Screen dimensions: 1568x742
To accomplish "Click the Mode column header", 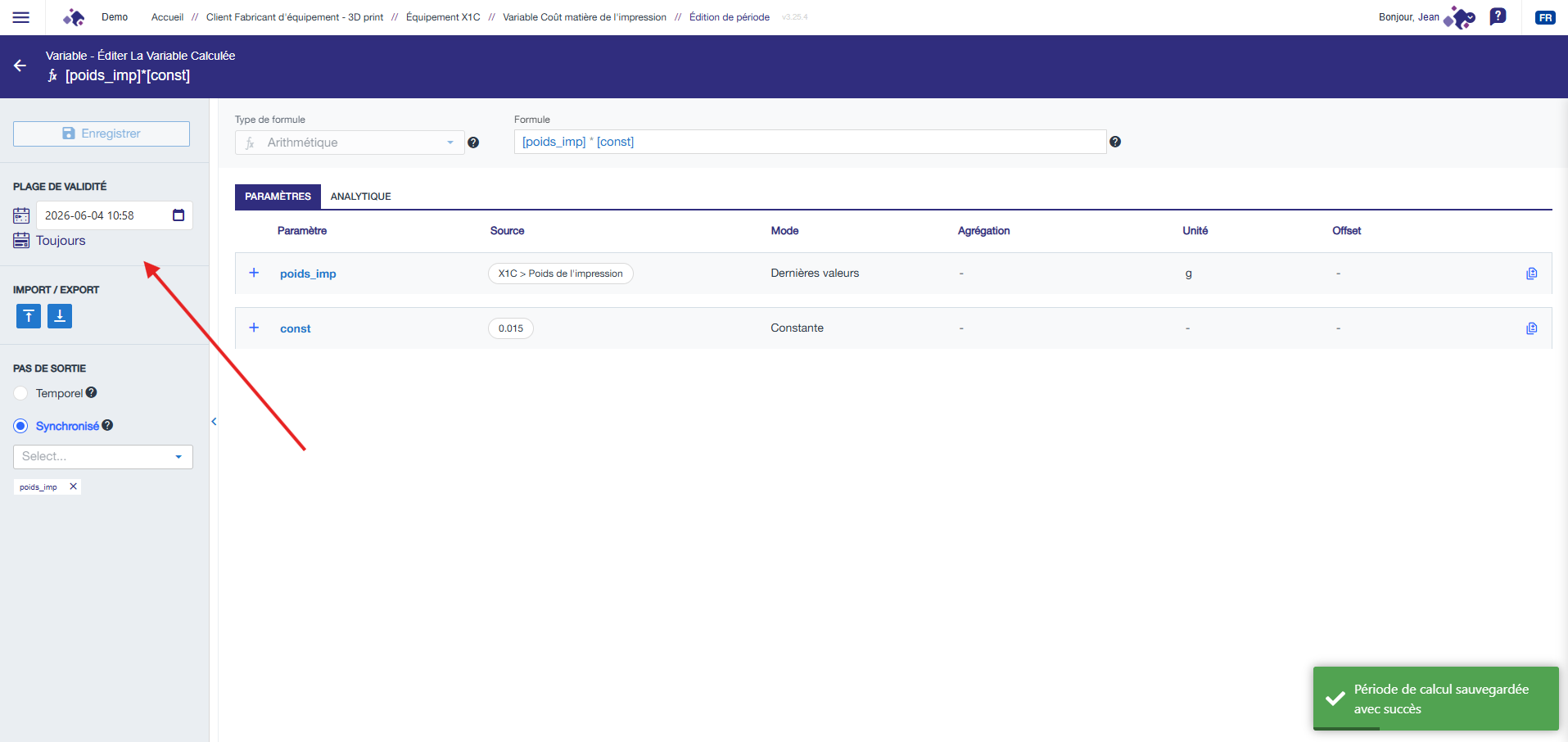I will pyautogui.click(x=785, y=231).
